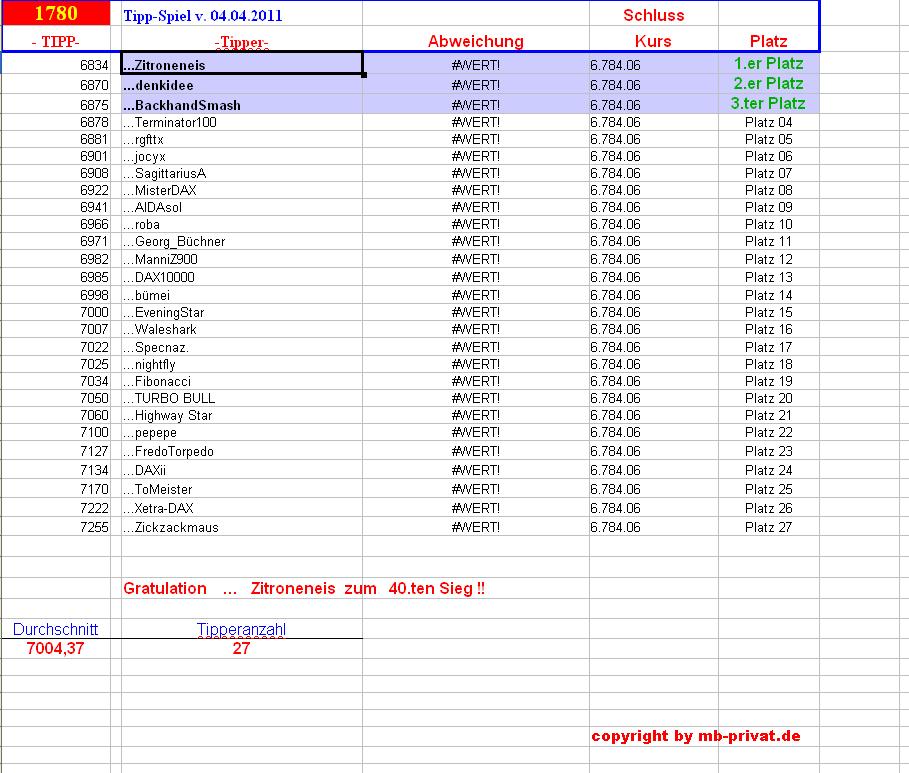Screen dimensions: 909x773
Task: Click the ...Specnaz. cell
Action: pyautogui.click(x=242, y=347)
